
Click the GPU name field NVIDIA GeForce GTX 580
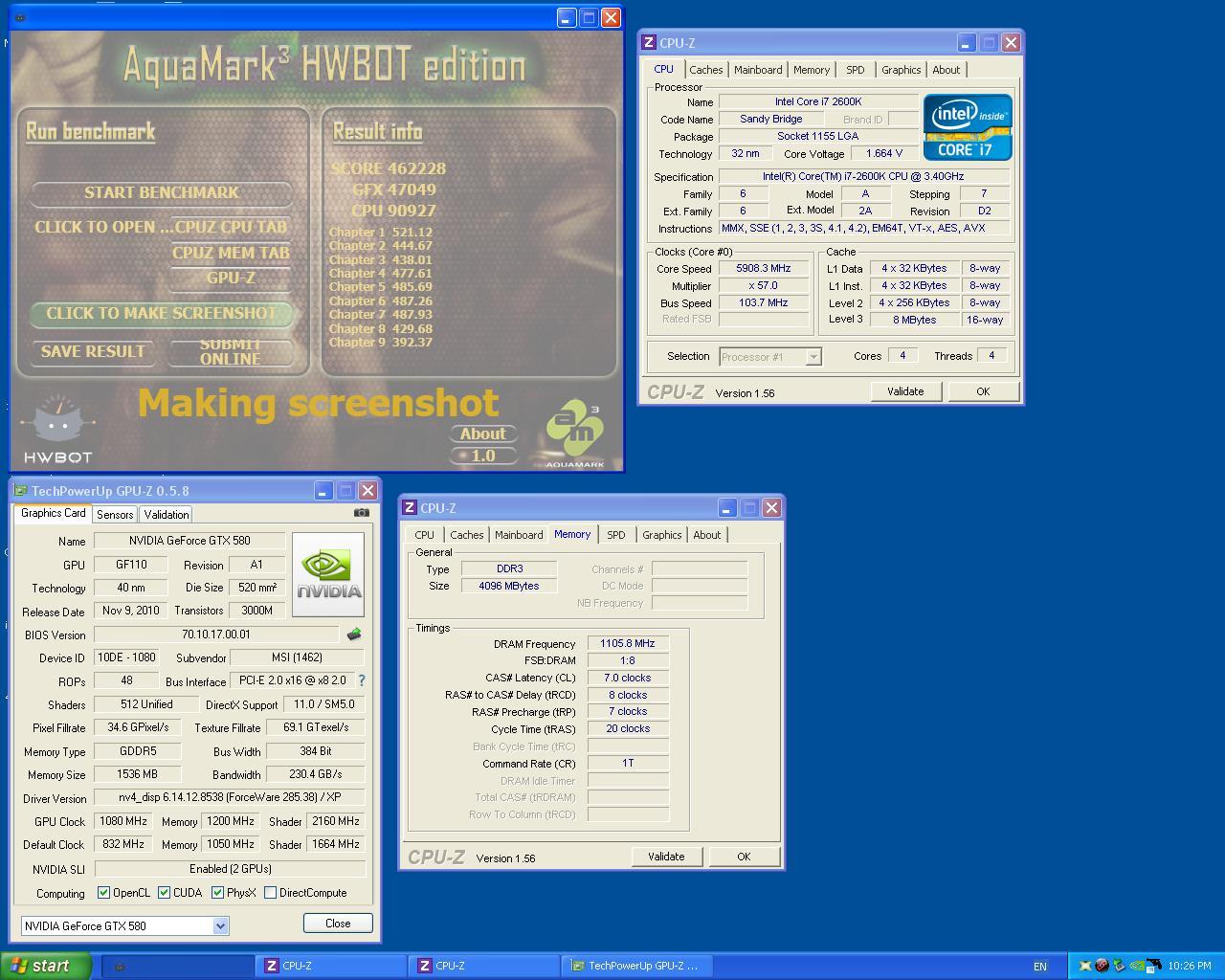(x=189, y=541)
